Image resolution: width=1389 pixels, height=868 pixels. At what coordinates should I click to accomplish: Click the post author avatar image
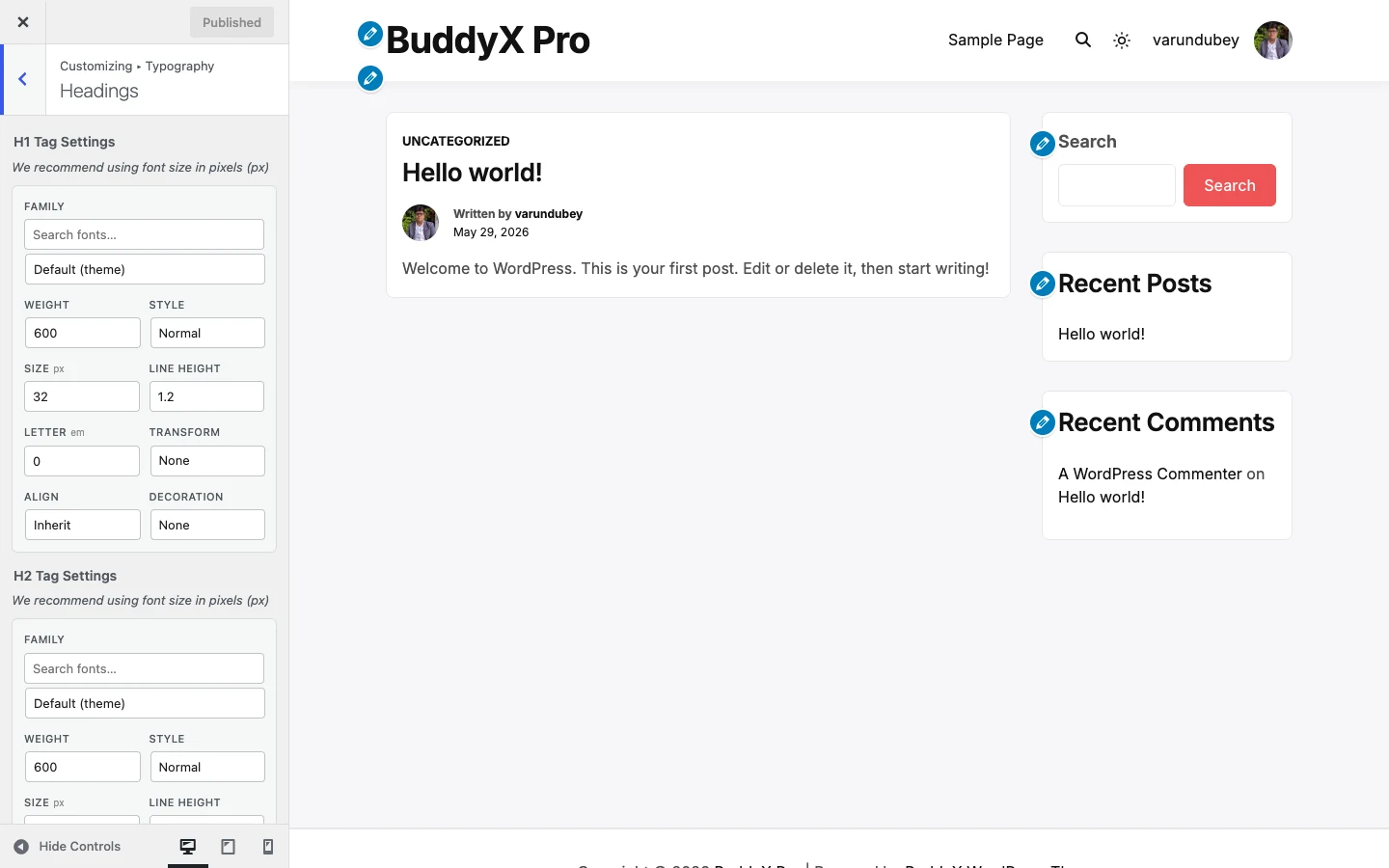tap(421, 223)
